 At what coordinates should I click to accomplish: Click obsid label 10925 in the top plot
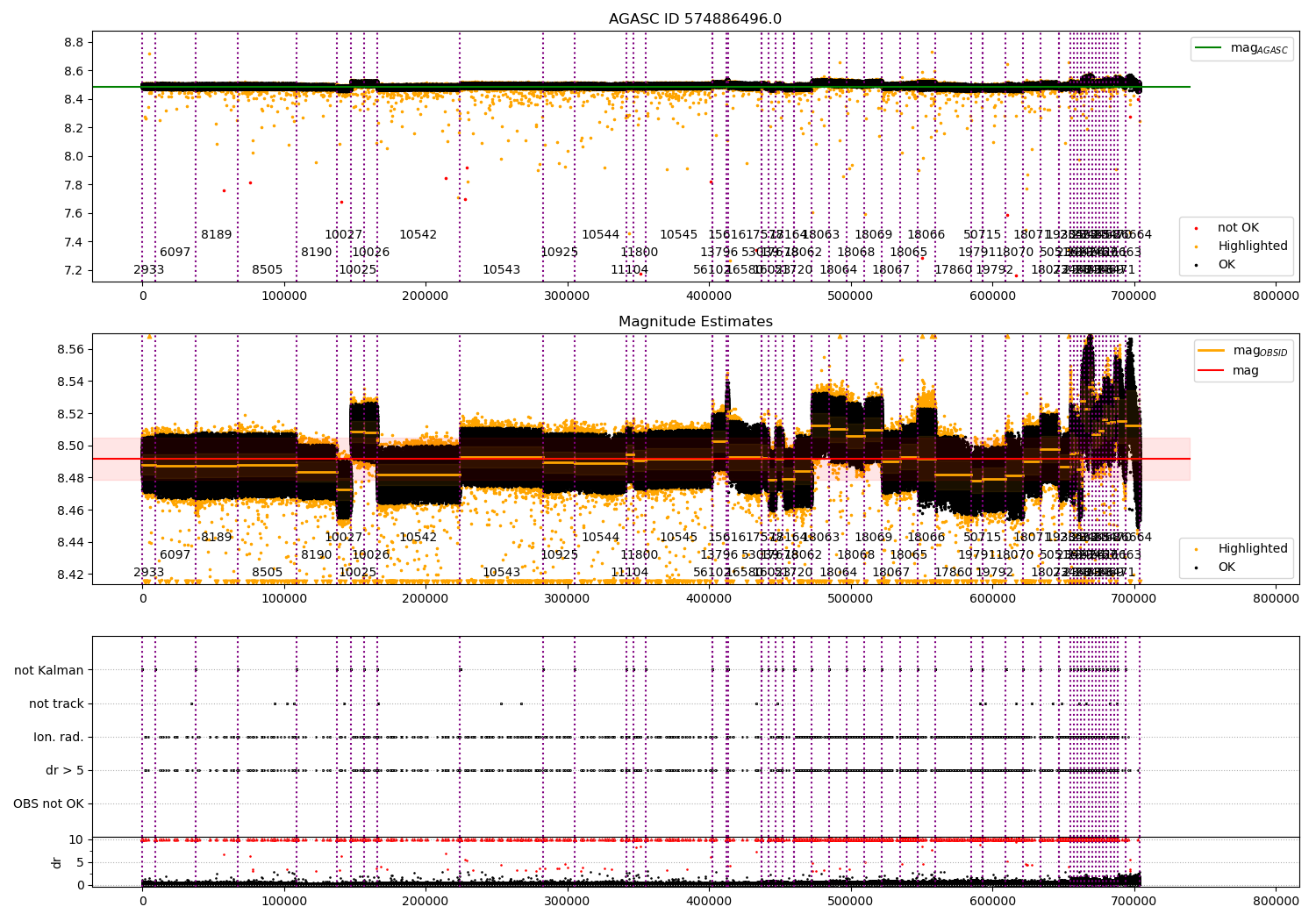(x=560, y=253)
